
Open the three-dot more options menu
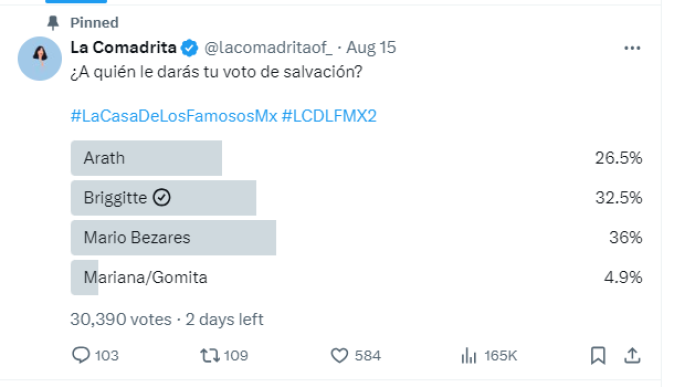tap(632, 48)
